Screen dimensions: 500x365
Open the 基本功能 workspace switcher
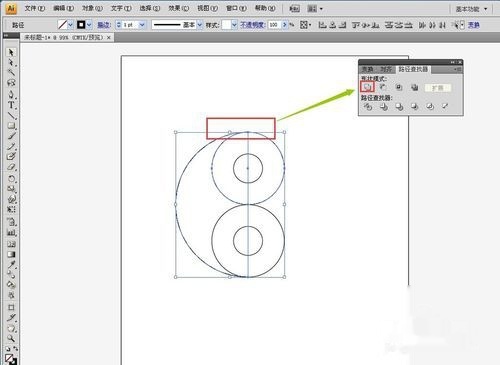pos(471,9)
